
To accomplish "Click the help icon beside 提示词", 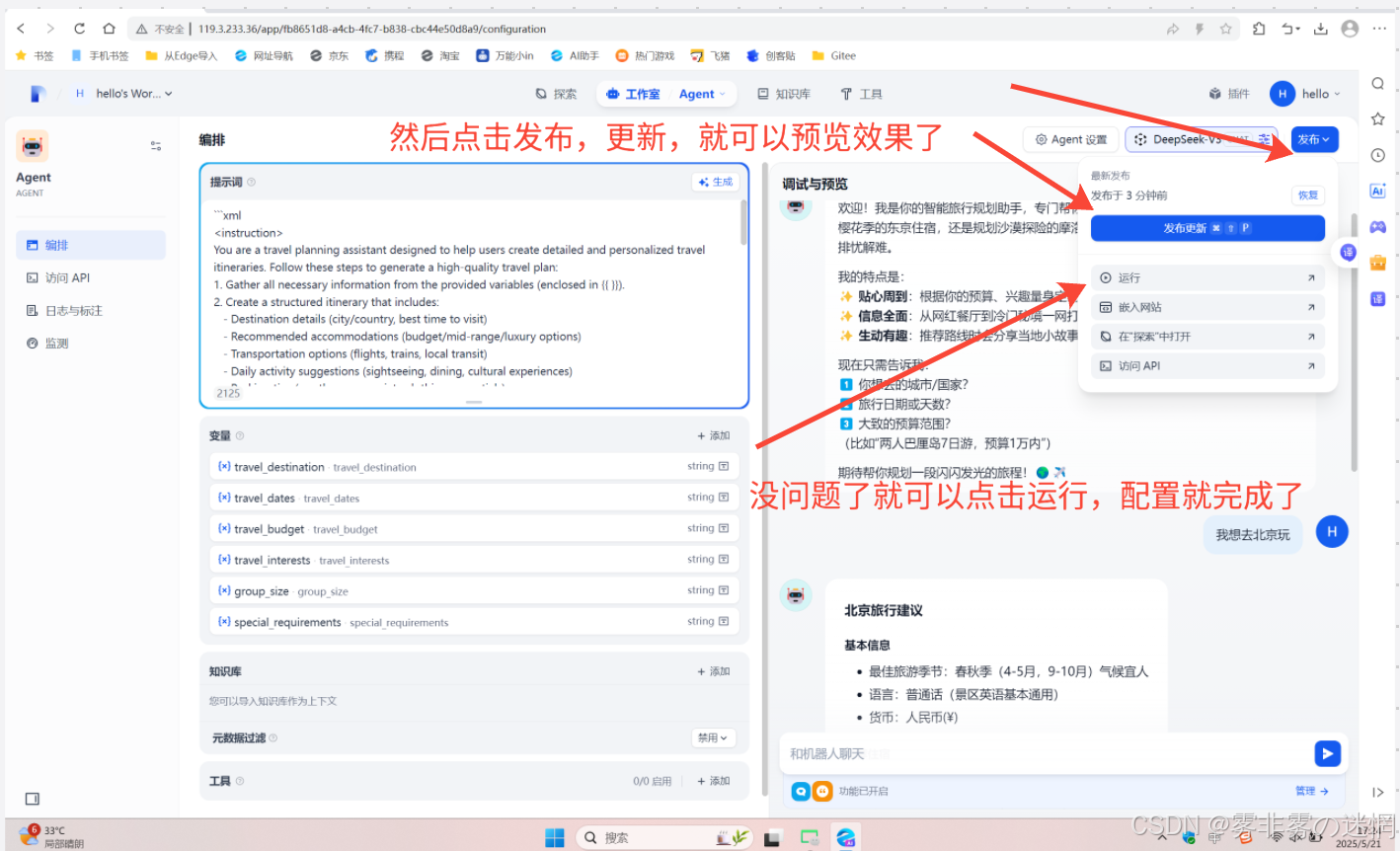I will click(251, 182).
